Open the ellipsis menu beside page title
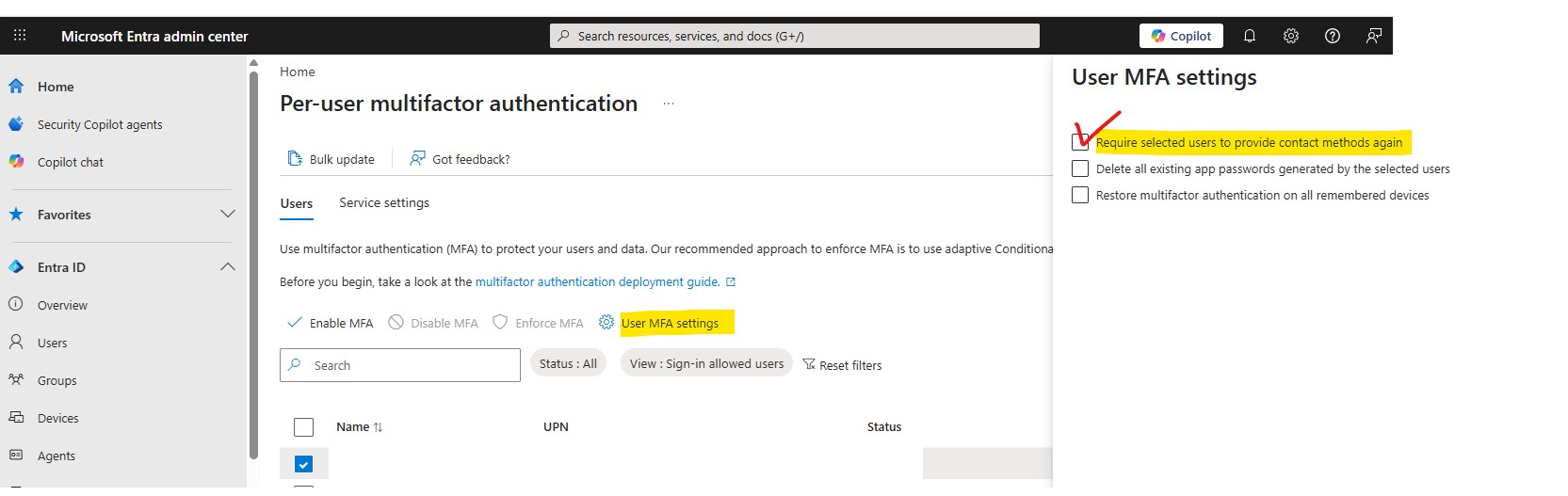The width and height of the screenshot is (1568, 496). (669, 104)
